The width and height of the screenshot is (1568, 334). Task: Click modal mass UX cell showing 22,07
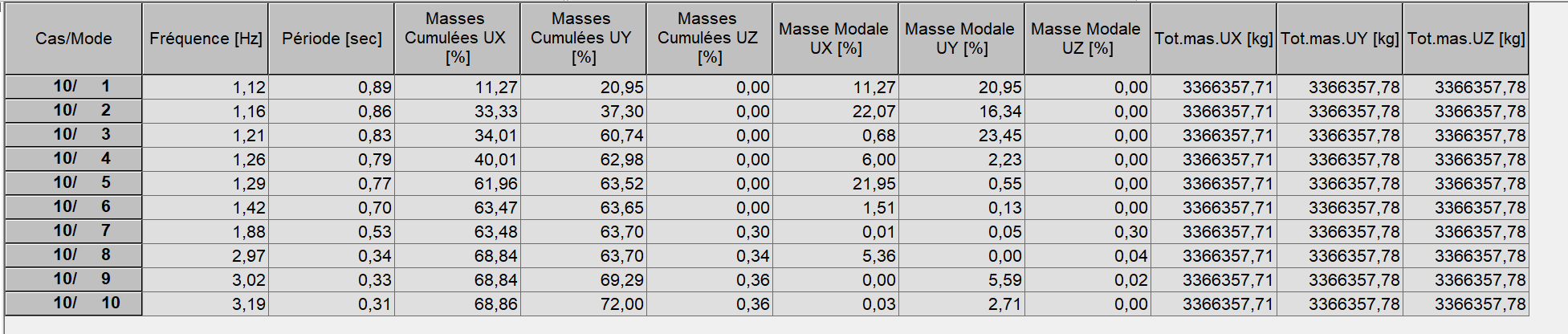836,111
